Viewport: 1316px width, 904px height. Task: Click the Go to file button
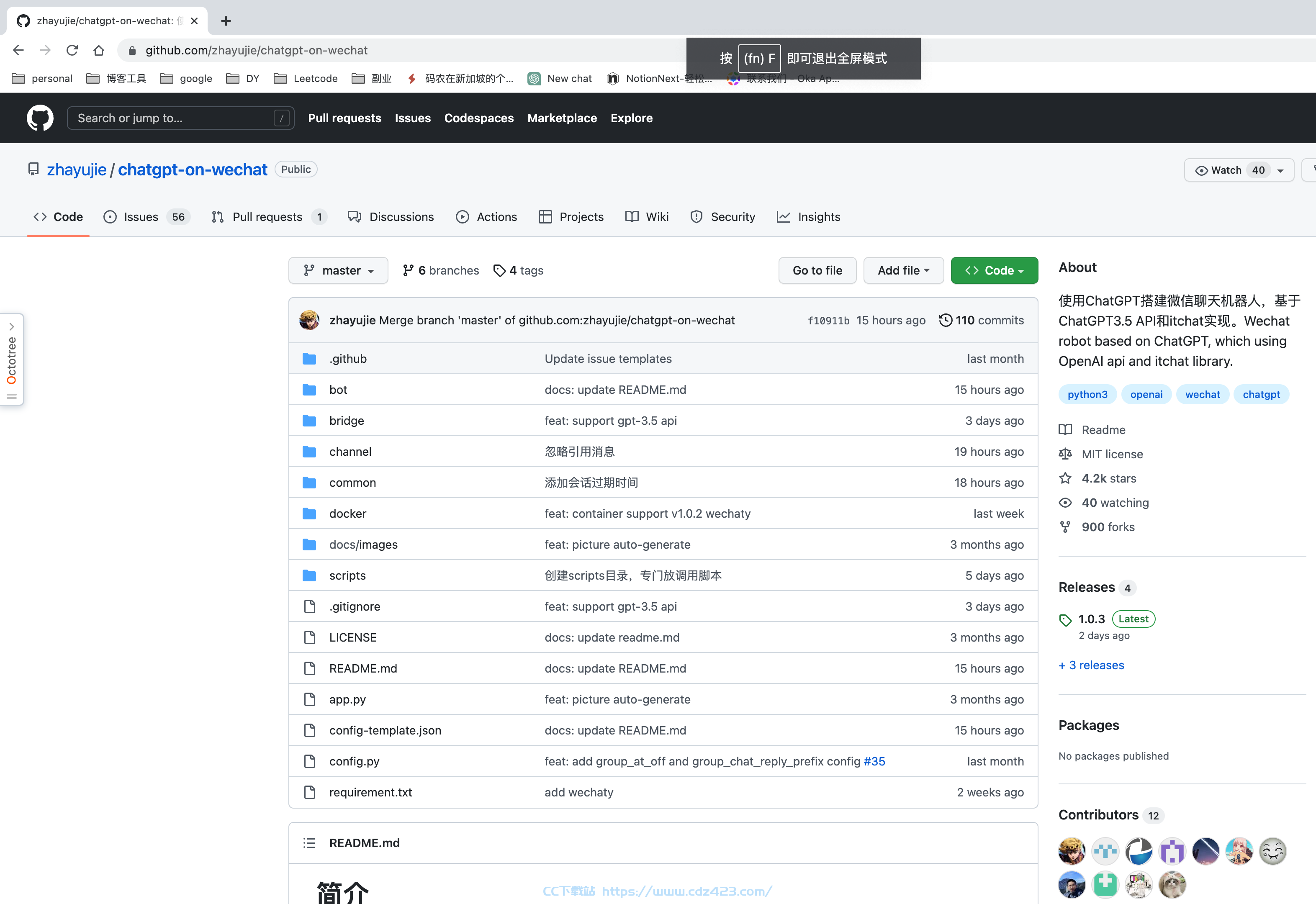(817, 271)
